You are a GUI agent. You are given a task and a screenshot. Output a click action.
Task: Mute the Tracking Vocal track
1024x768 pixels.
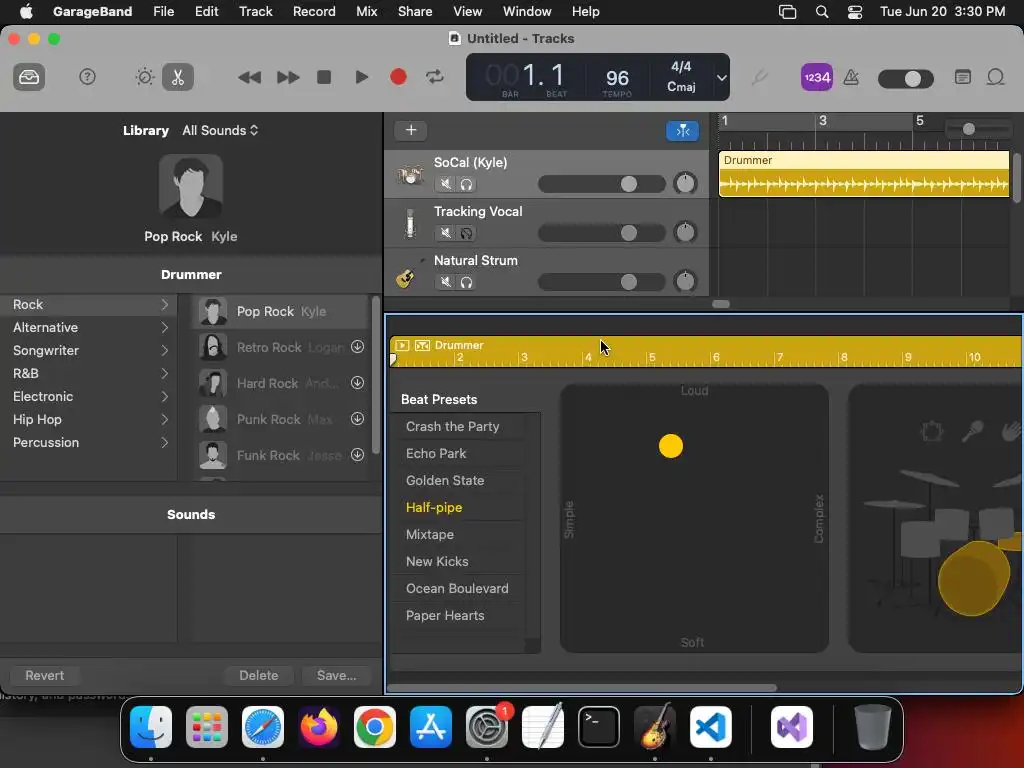tap(445, 233)
